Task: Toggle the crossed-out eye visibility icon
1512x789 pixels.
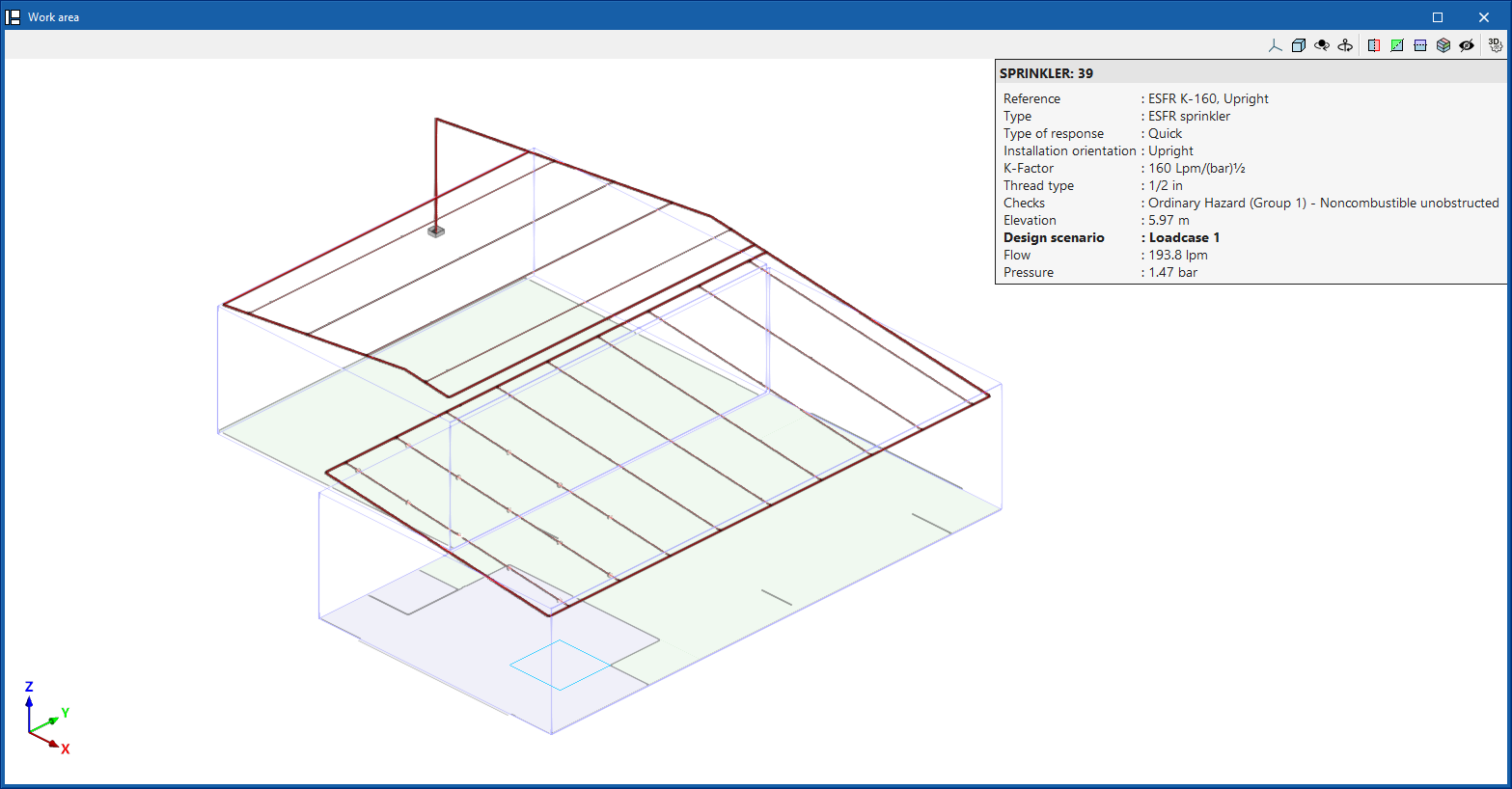Action: coord(1467,45)
